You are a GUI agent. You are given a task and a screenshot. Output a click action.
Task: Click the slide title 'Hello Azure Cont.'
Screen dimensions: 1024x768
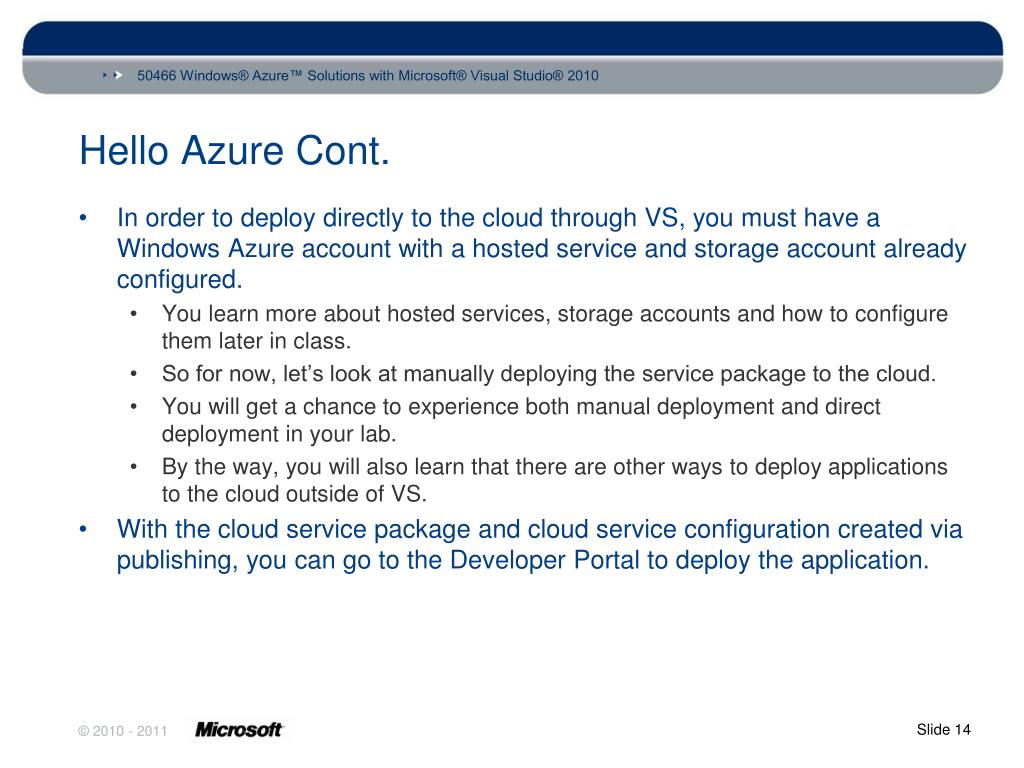(234, 151)
